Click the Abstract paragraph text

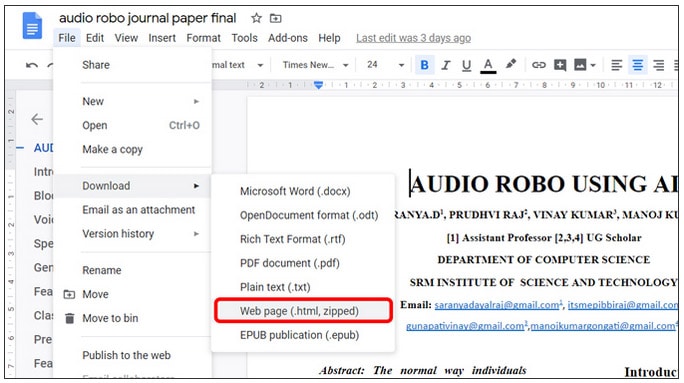[422, 370]
